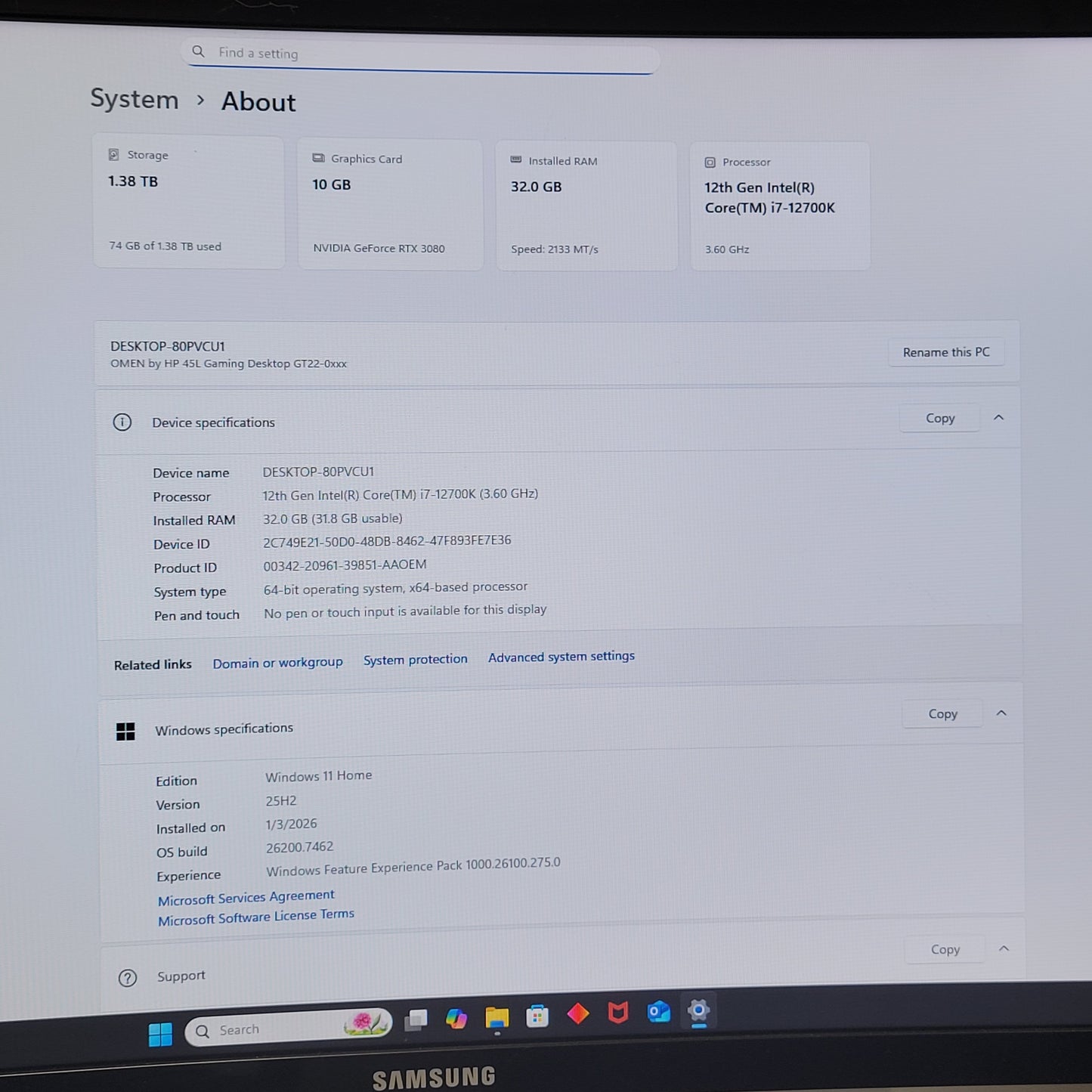This screenshot has height=1092, width=1092.
Task: Click the 64-bit operating system value
Action: (395, 588)
